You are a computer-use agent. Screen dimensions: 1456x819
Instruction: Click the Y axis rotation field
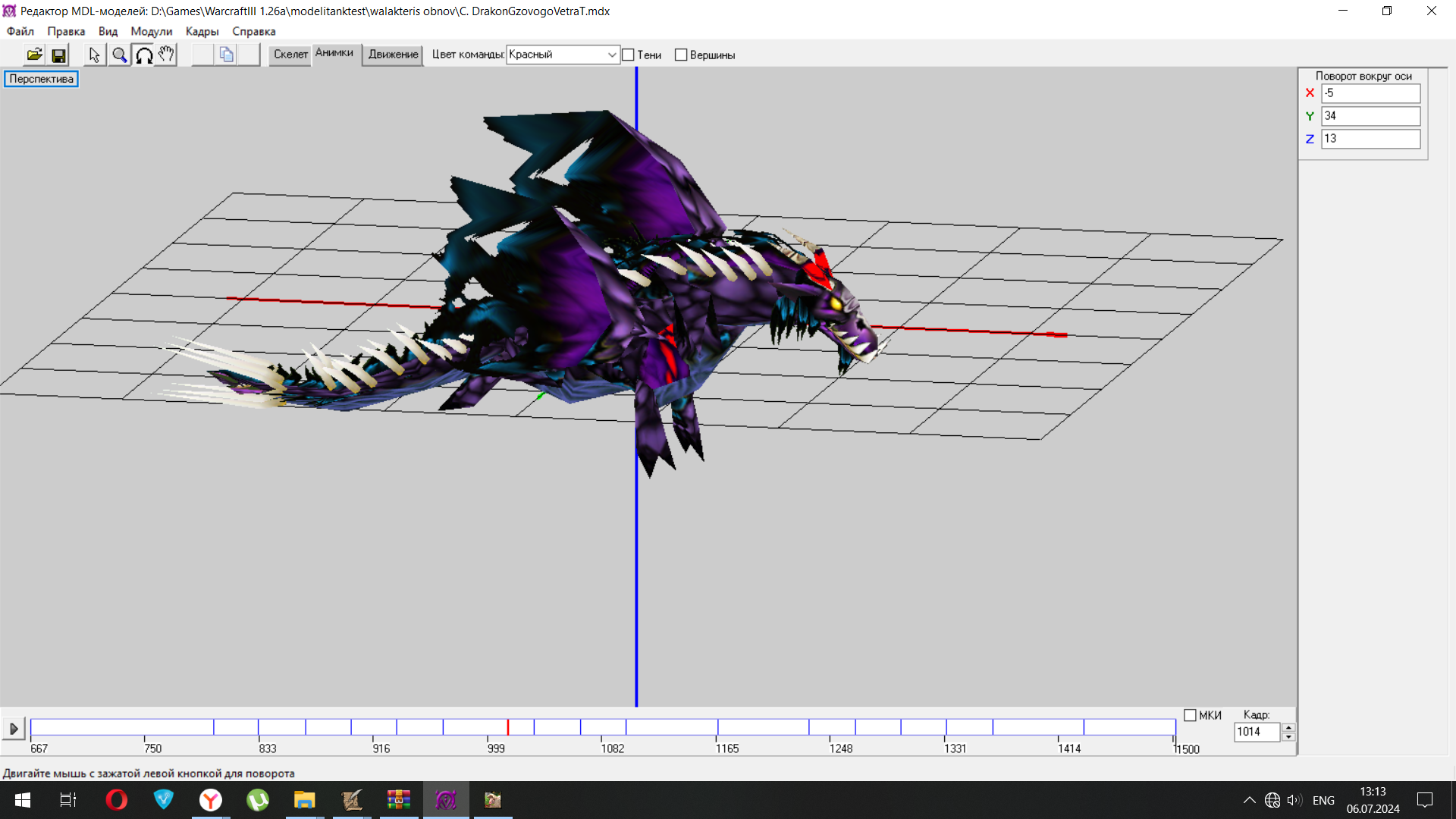click(1370, 116)
